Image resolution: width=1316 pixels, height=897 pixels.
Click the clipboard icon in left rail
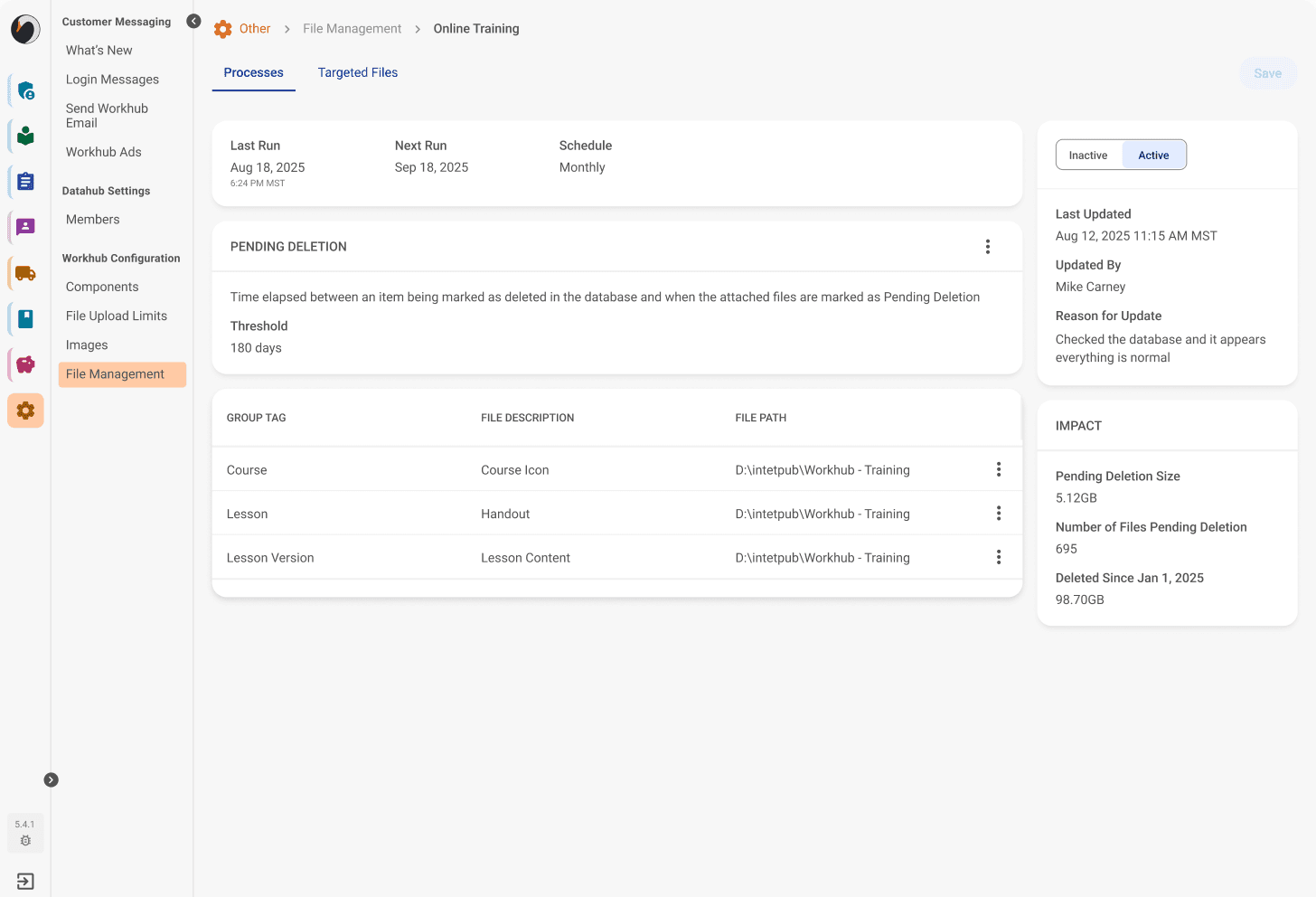25,182
